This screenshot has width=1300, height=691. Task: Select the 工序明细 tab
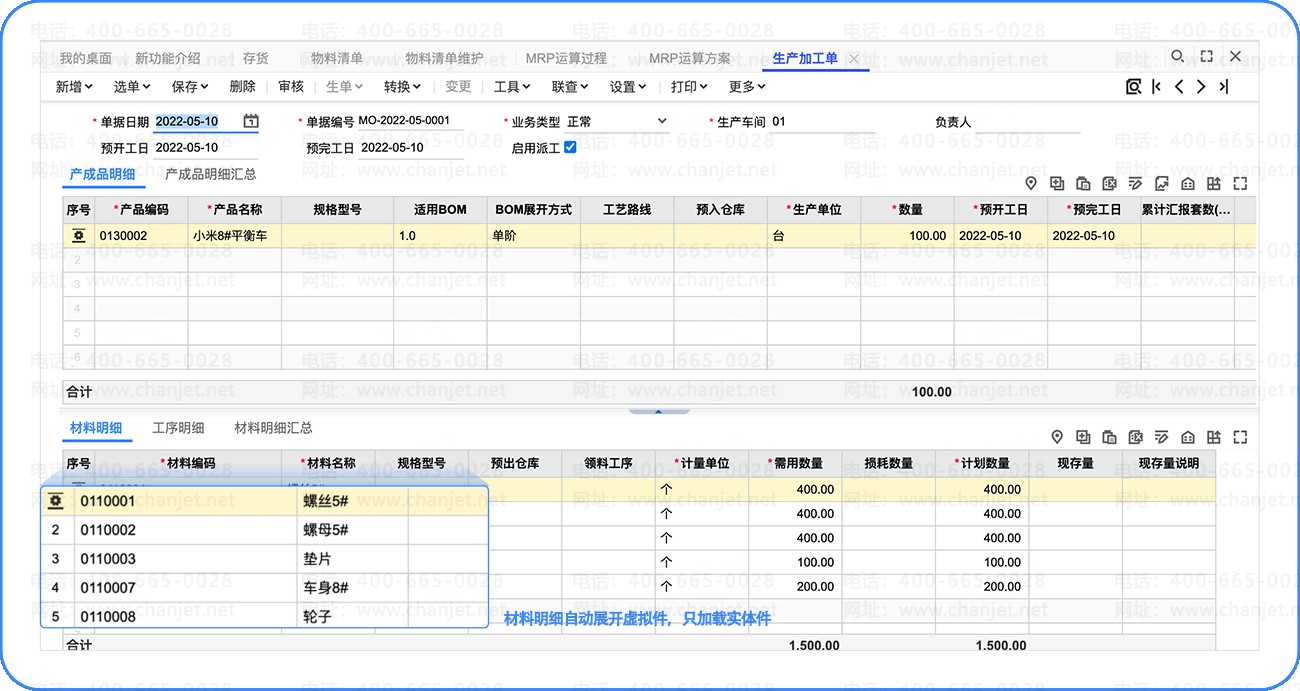[178, 428]
